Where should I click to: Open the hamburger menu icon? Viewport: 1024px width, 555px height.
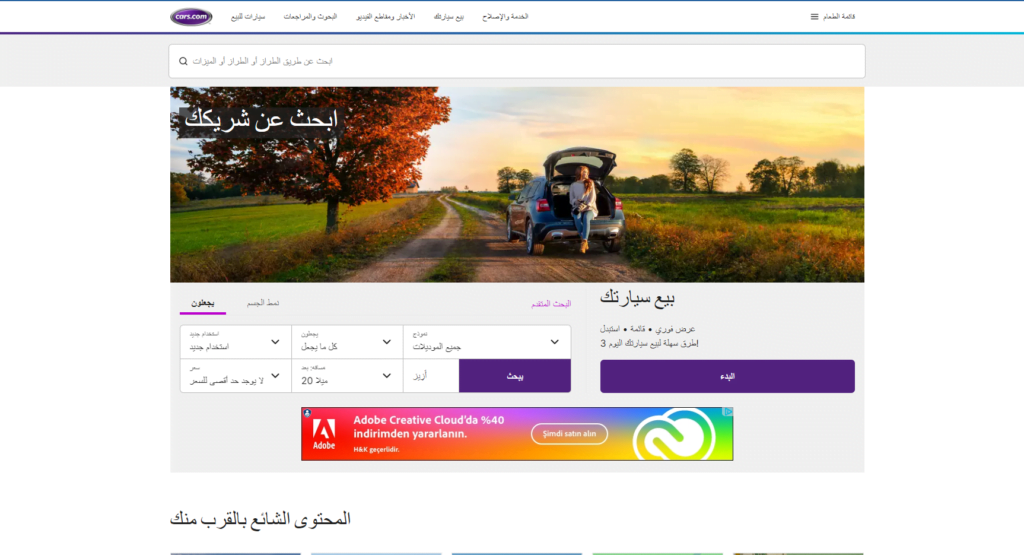coord(814,17)
